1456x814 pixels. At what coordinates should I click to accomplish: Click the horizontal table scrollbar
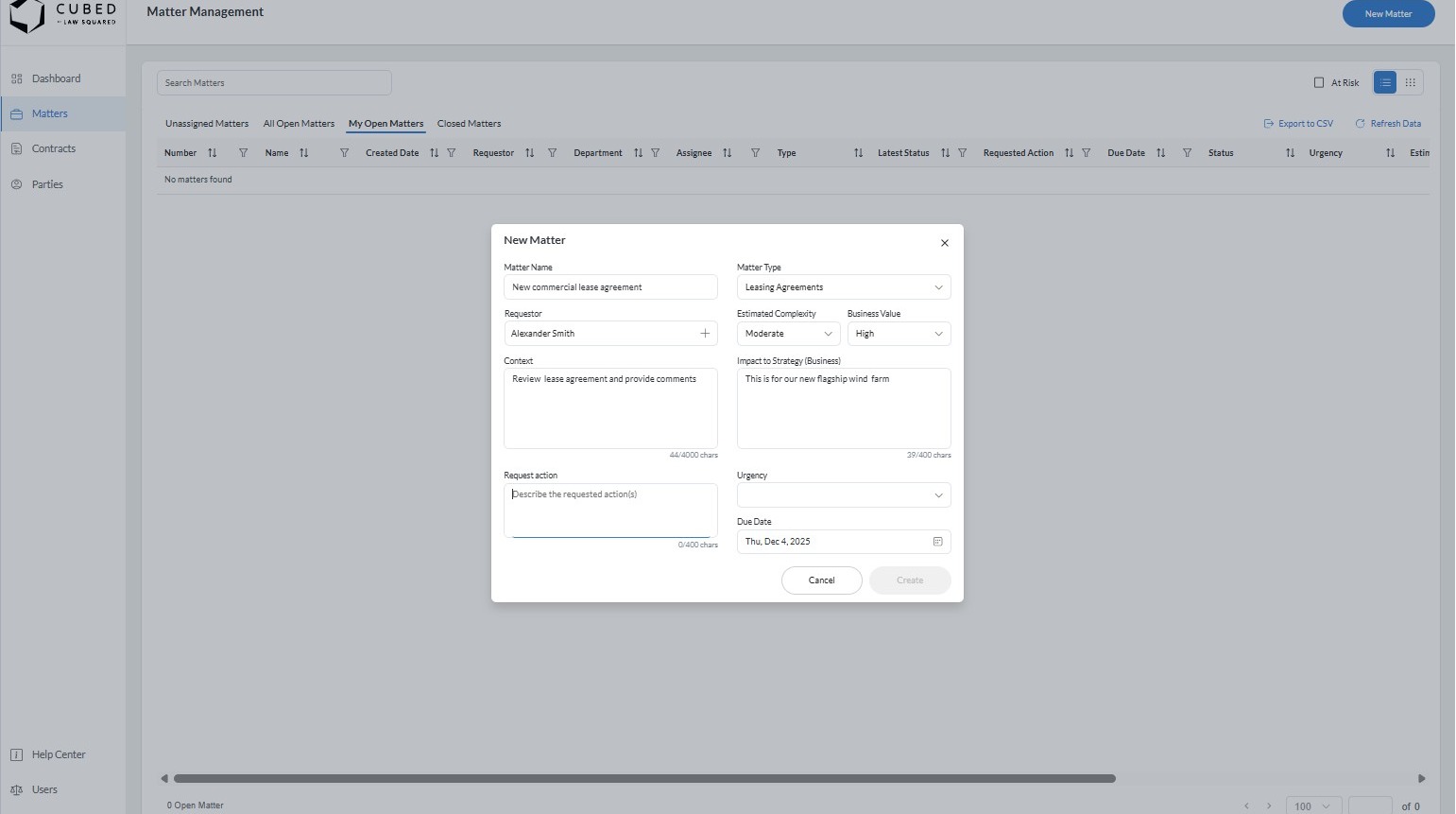click(644, 779)
